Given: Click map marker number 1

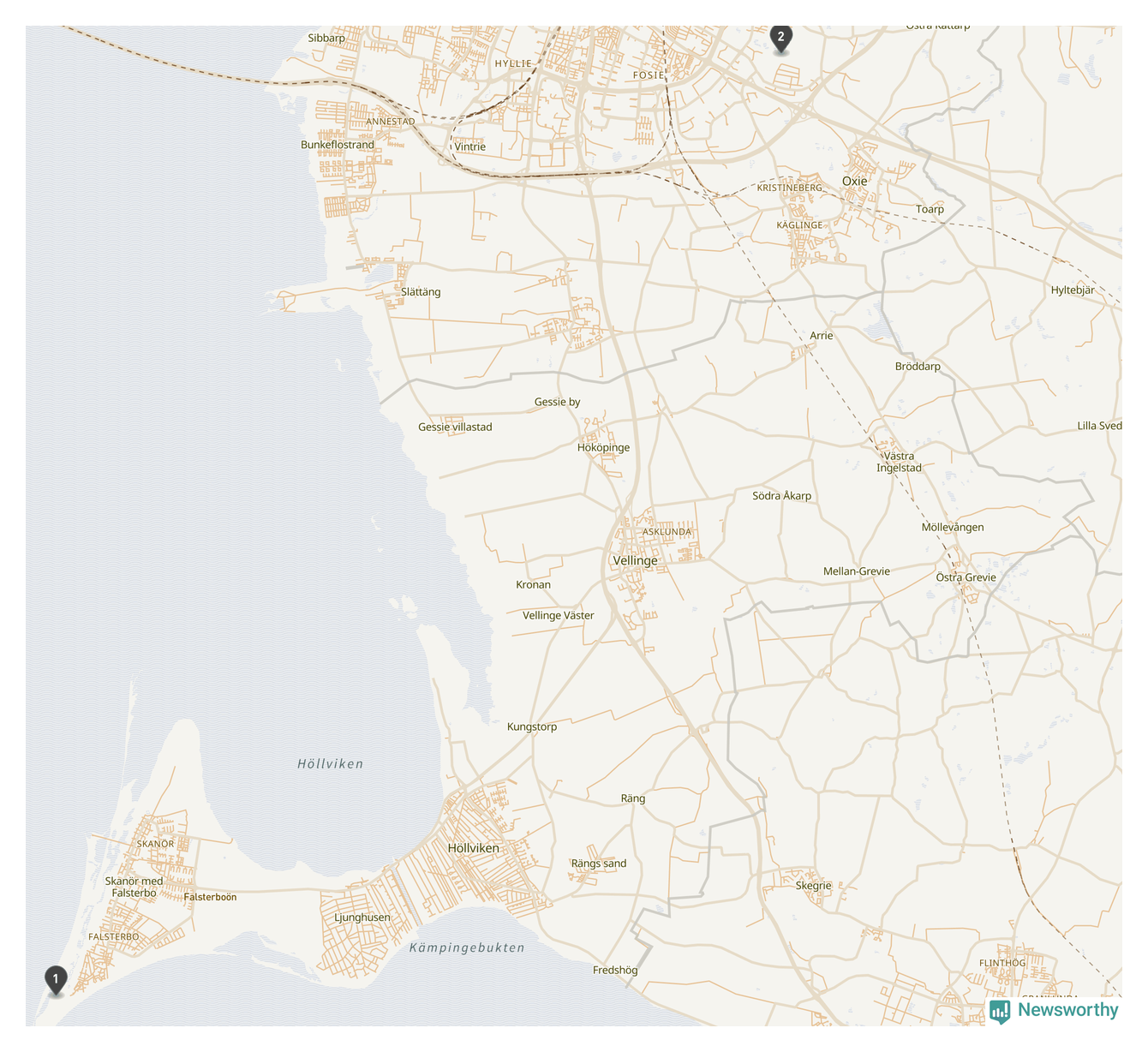Looking at the screenshot, I should click(x=56, y=981).
